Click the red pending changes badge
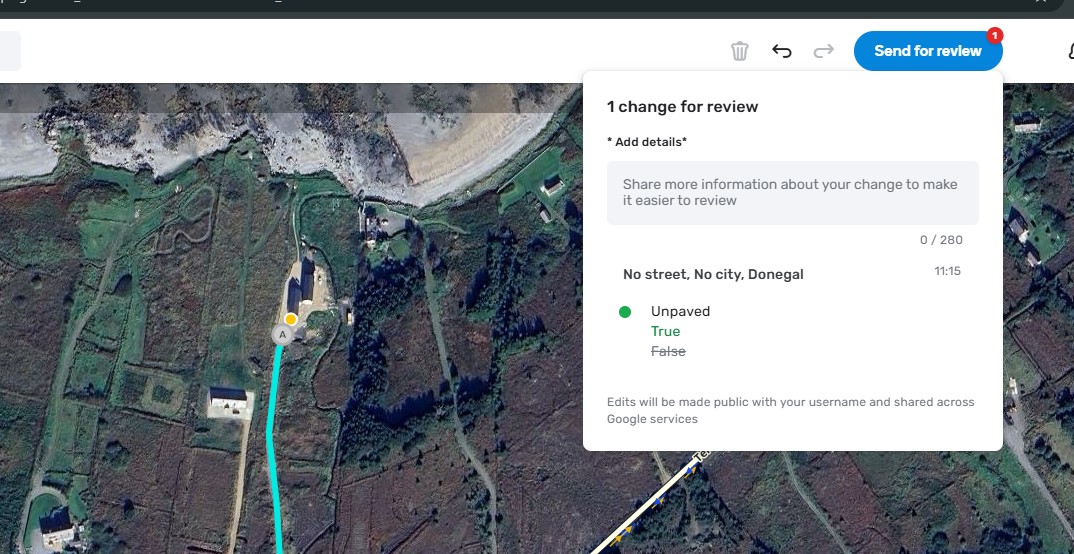 (994, 36)
